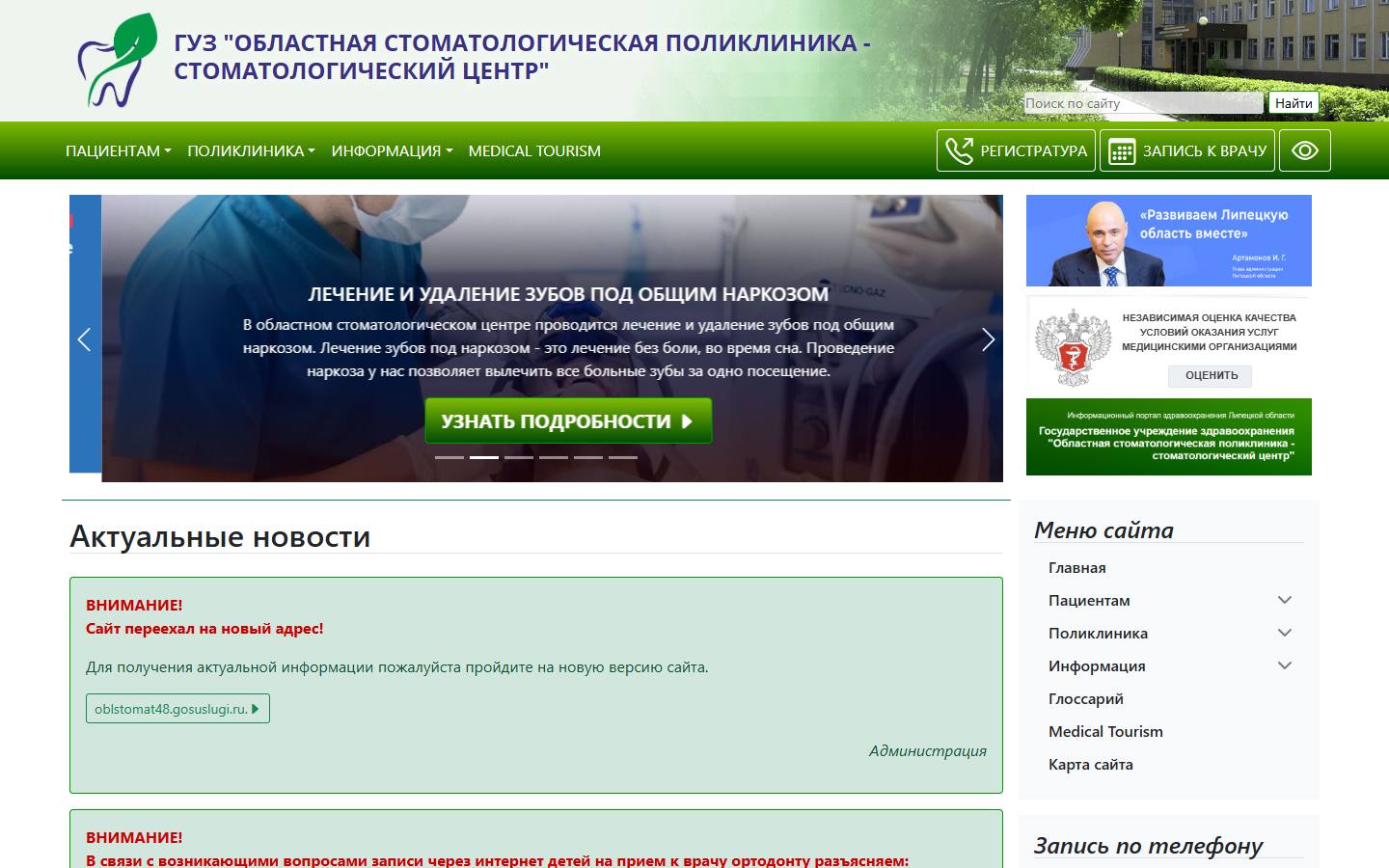The width and height of the screenshot is (1389, 868).
Task: Advance to the next carousel slide
Action: pos(988,339)
